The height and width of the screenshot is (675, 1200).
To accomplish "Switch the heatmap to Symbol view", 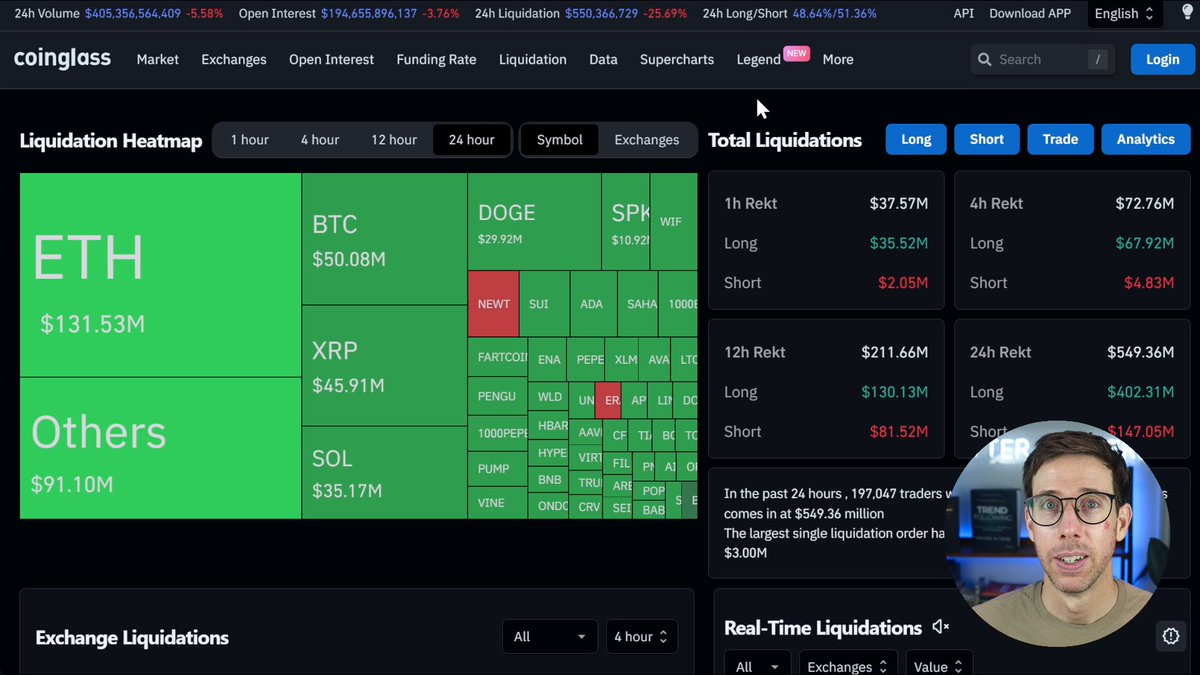I will 560,140.
